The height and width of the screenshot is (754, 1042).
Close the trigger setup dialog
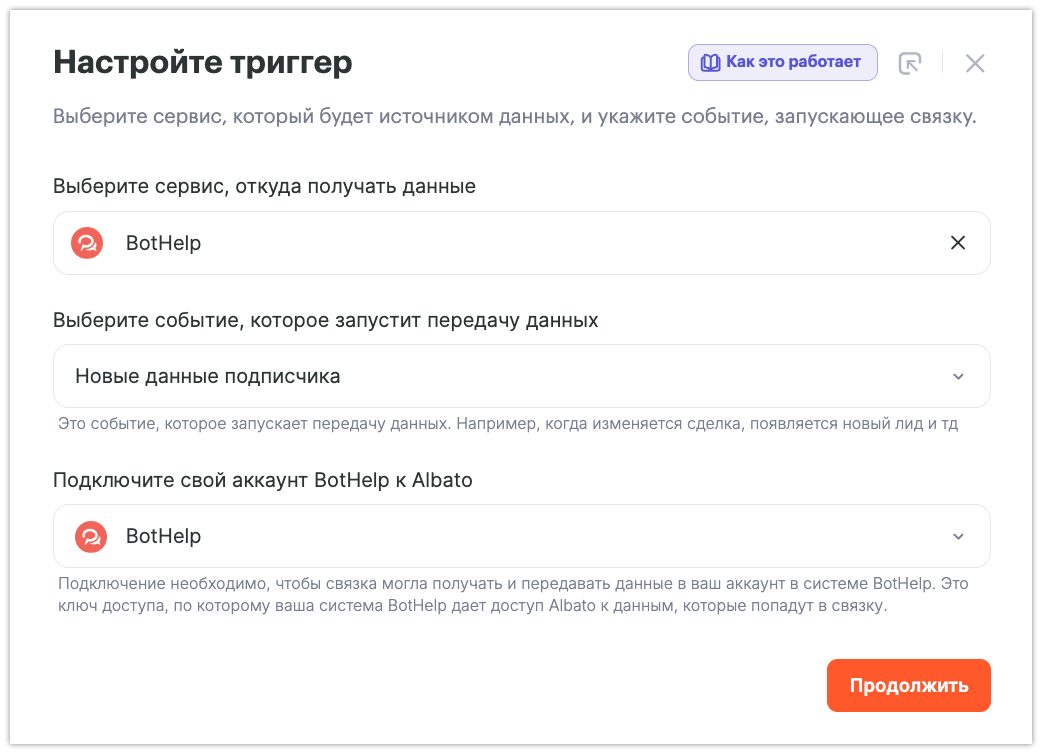point(975,63)
